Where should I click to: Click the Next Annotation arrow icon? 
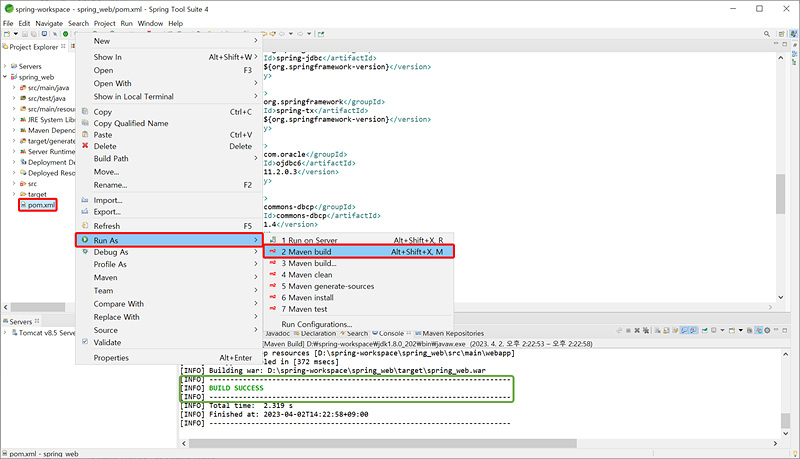[x=264, y=34]
